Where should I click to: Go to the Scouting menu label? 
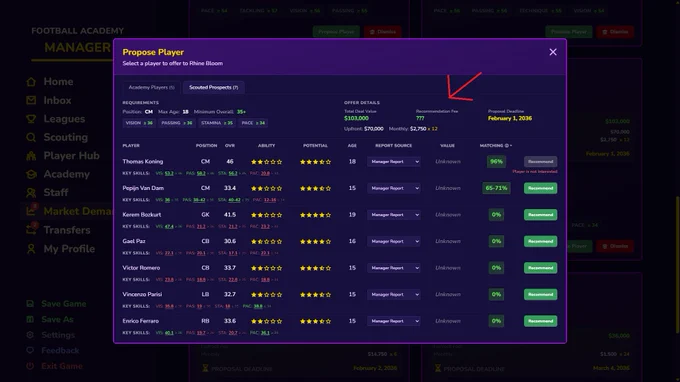(x=65, y=137)
